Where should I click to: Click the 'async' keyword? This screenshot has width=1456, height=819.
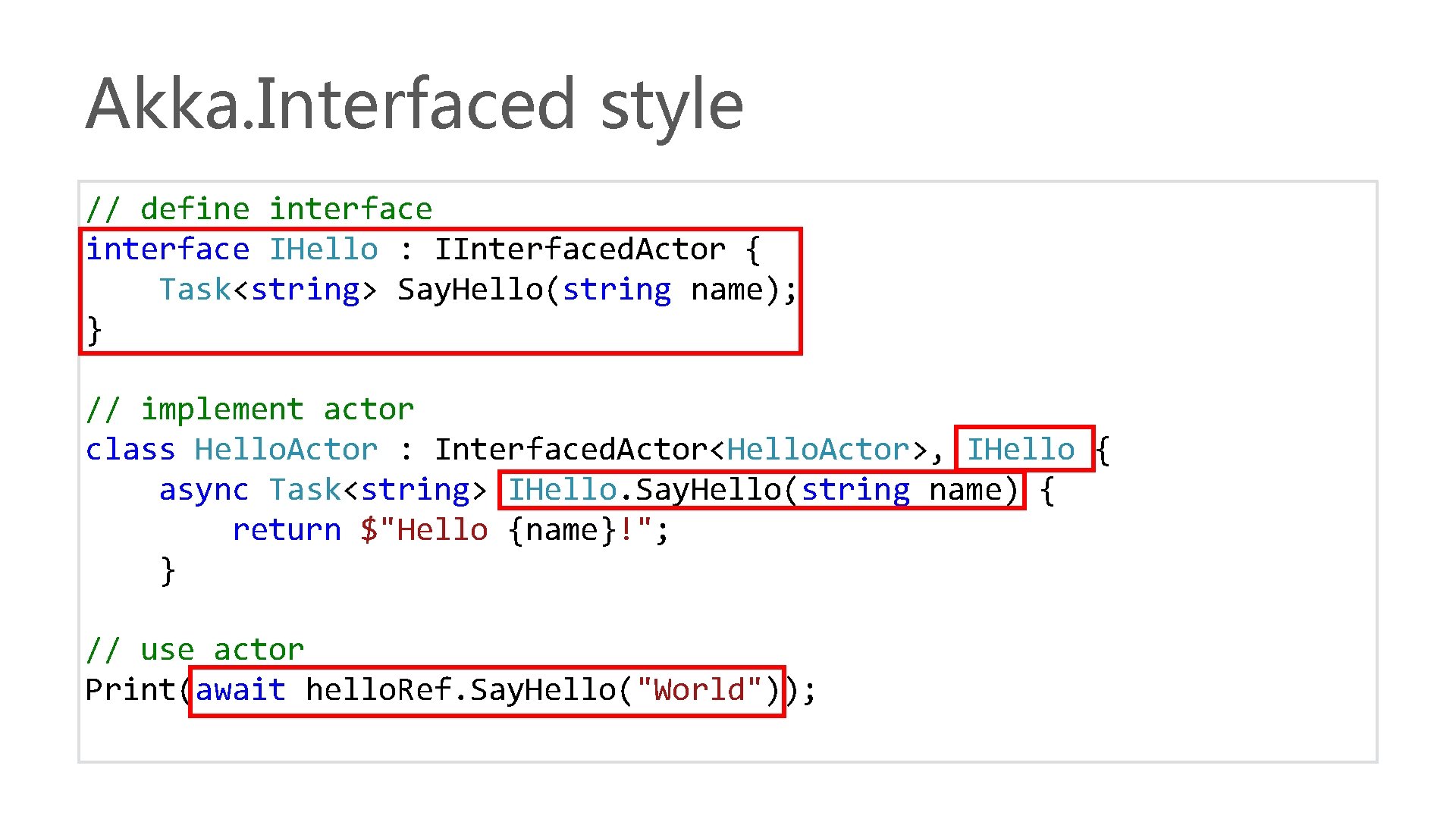pos(204,489)
